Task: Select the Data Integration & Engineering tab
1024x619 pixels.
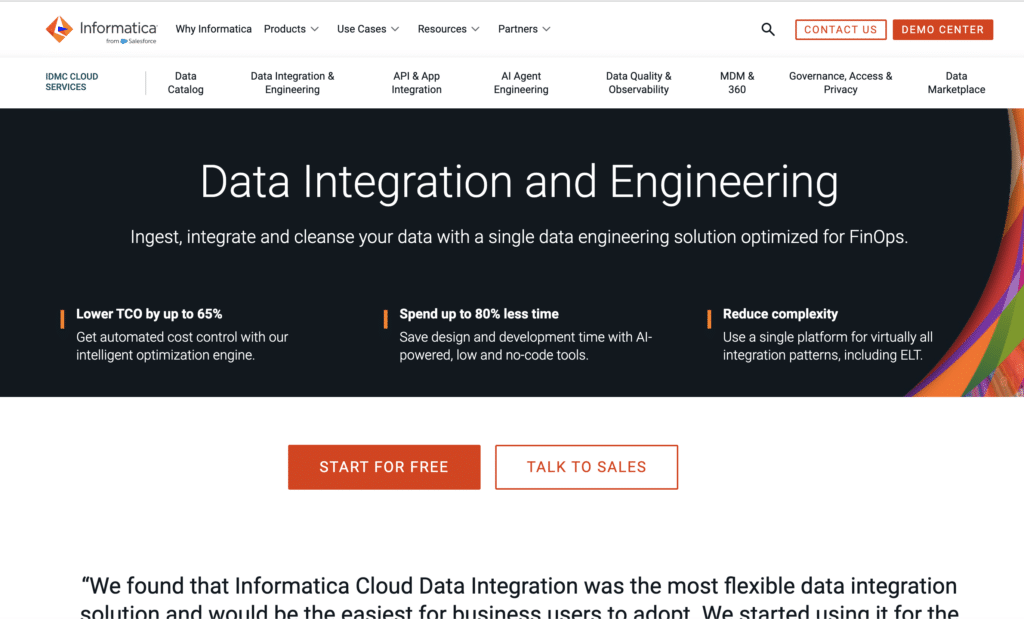Action: tap(291, 82)
